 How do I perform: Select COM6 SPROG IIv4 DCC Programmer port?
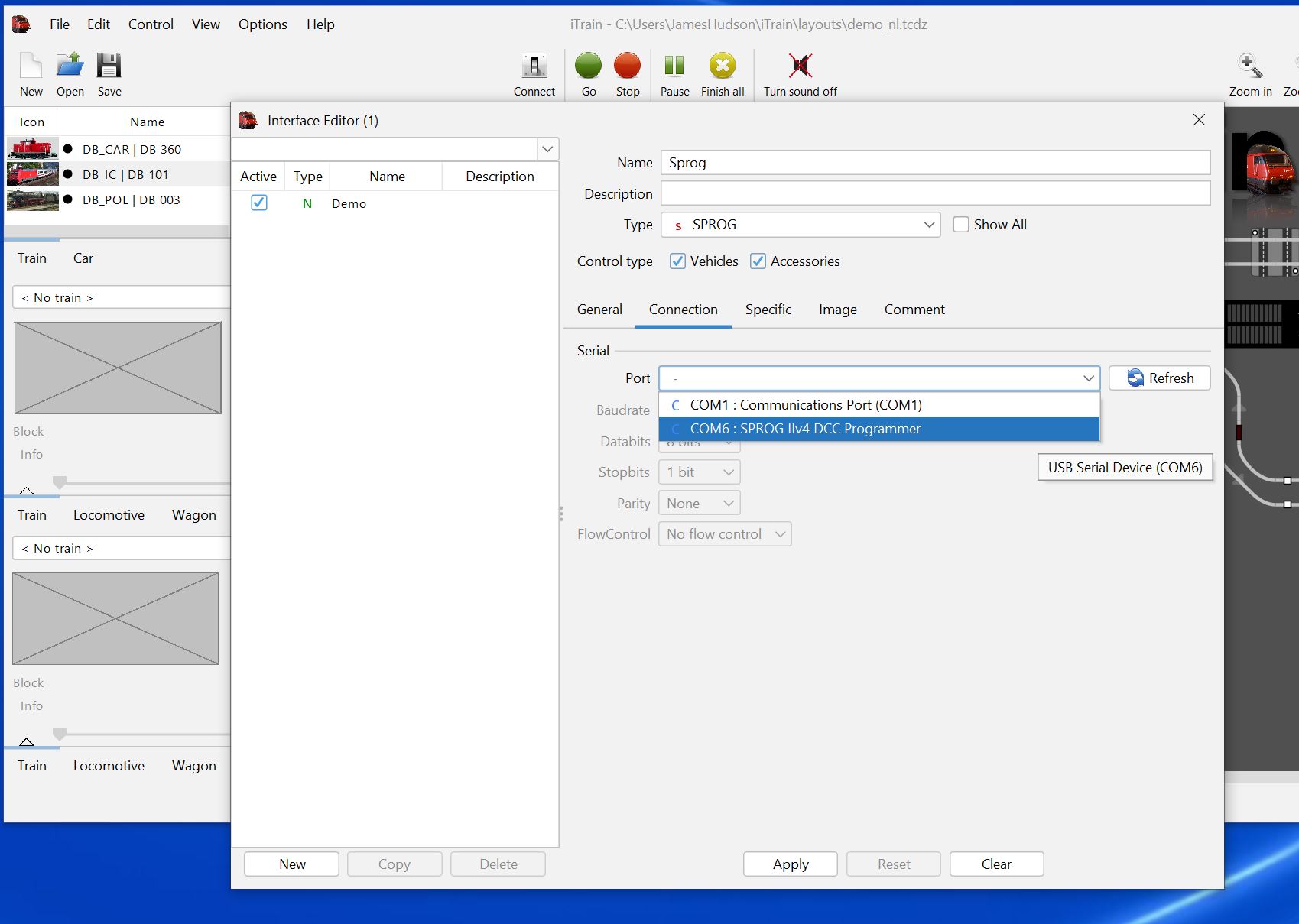[804, 429]
